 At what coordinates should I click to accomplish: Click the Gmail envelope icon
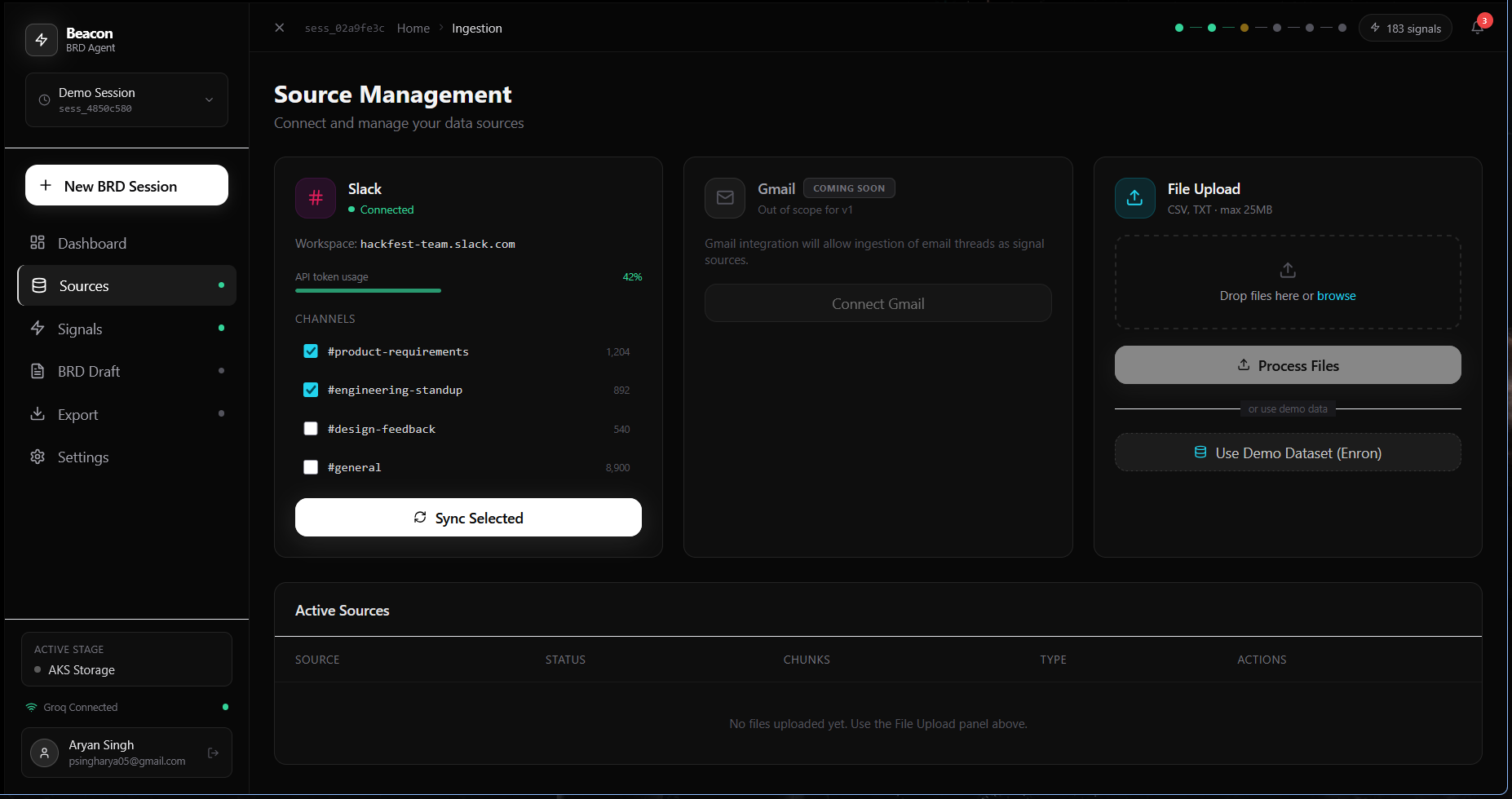tap(725, 198)
